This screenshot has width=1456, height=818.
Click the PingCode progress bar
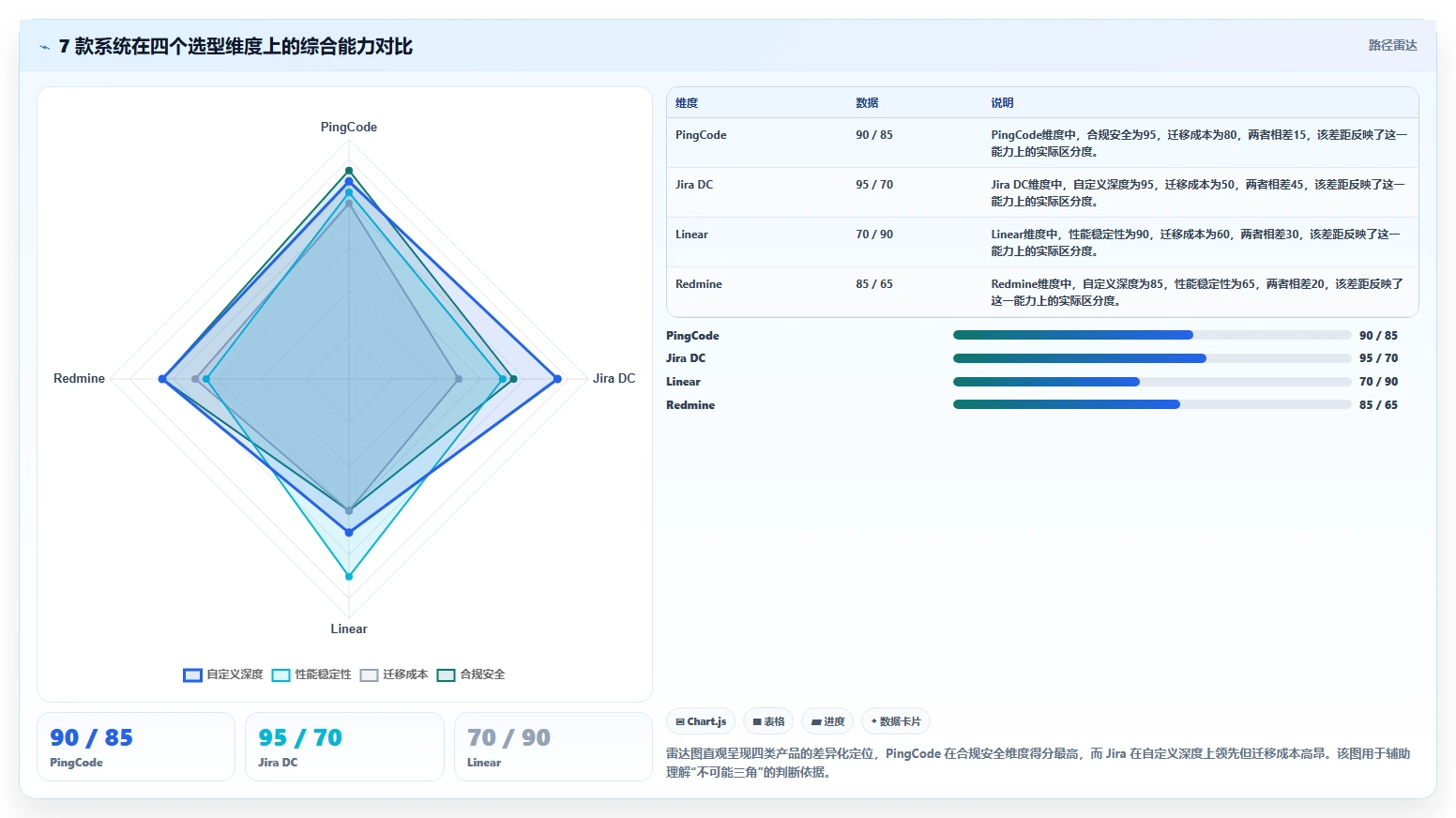point(1152,335)
